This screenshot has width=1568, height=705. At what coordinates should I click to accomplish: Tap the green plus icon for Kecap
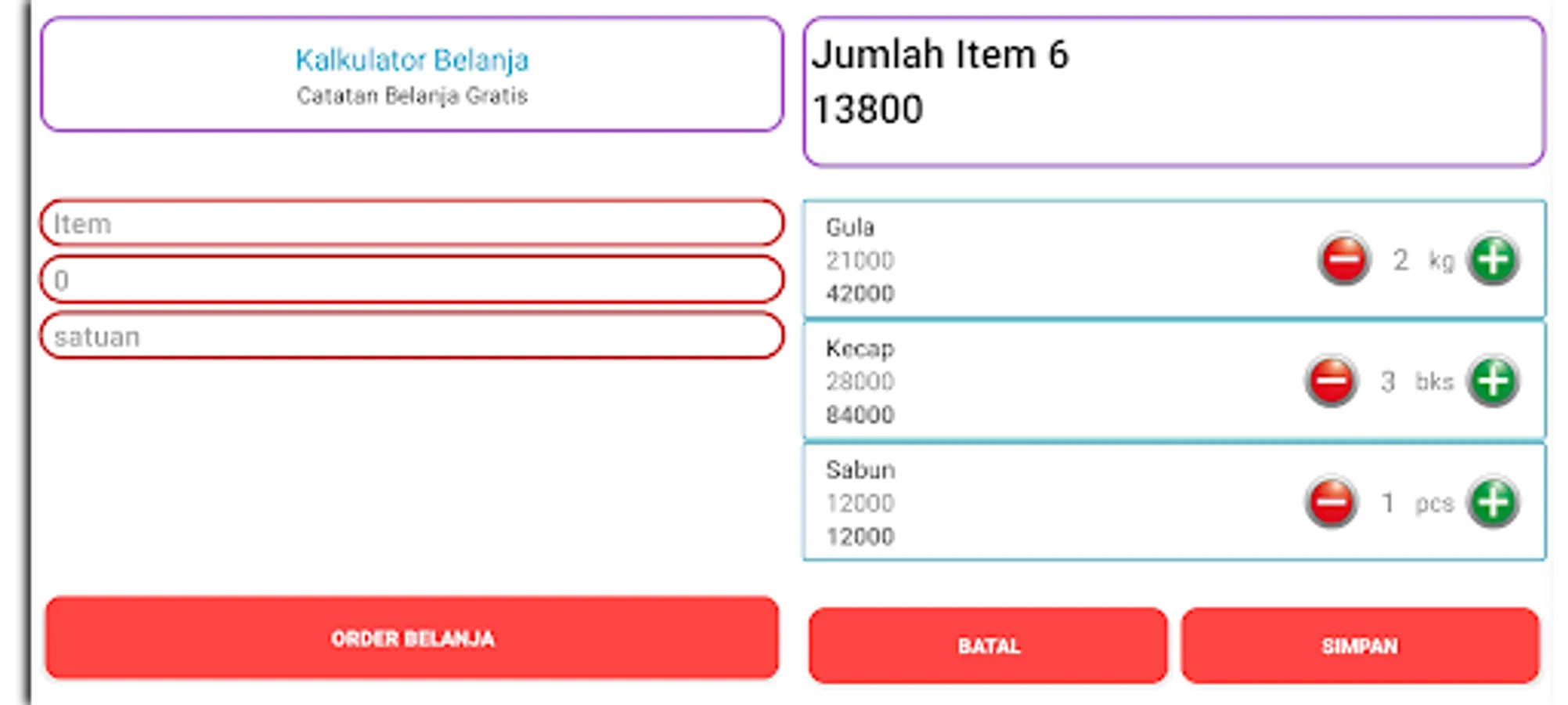coord(1493,381)
